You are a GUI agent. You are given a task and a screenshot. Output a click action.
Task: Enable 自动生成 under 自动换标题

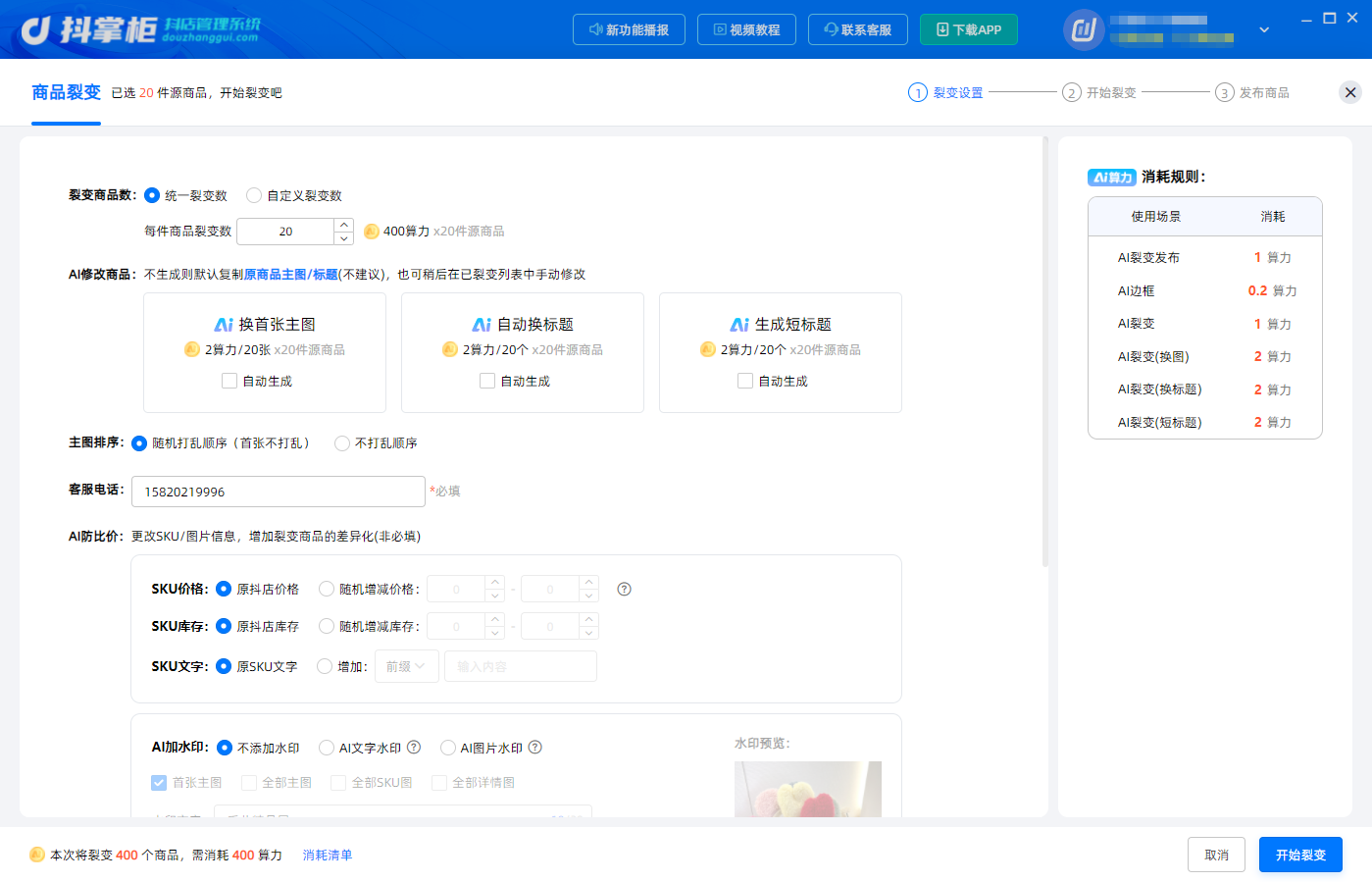[487, 381]
